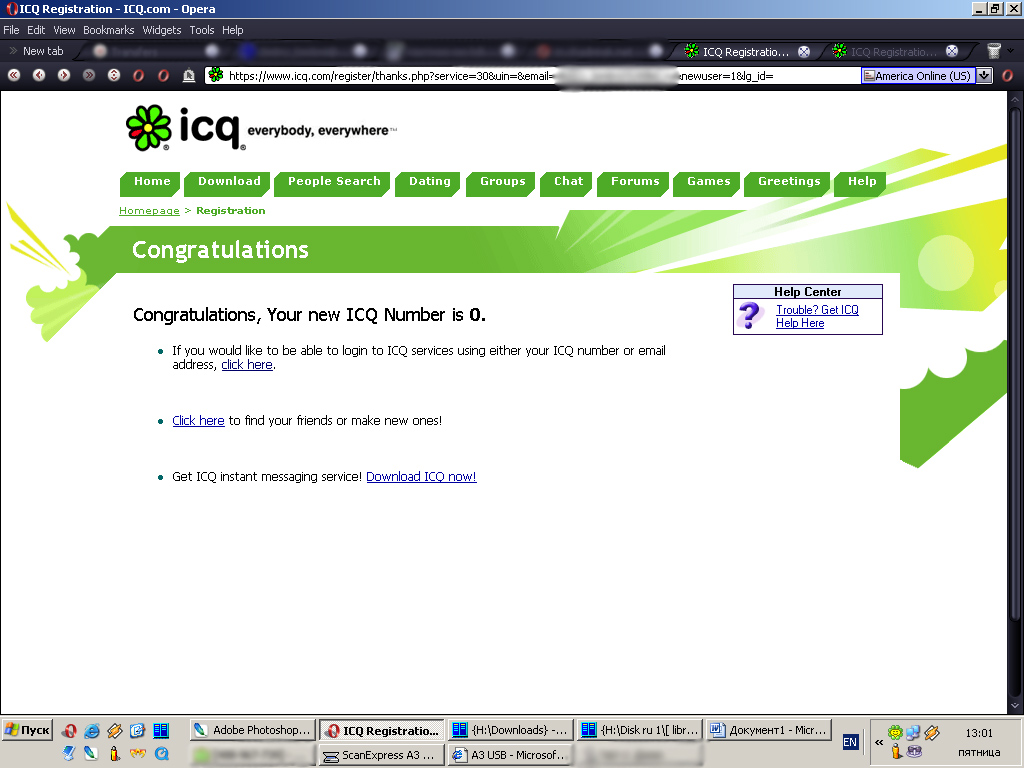Switch to Adobe Photoshop taskbar button
Image resolution: width=1024 pixels, height=768 pixels.
[253, 730]
